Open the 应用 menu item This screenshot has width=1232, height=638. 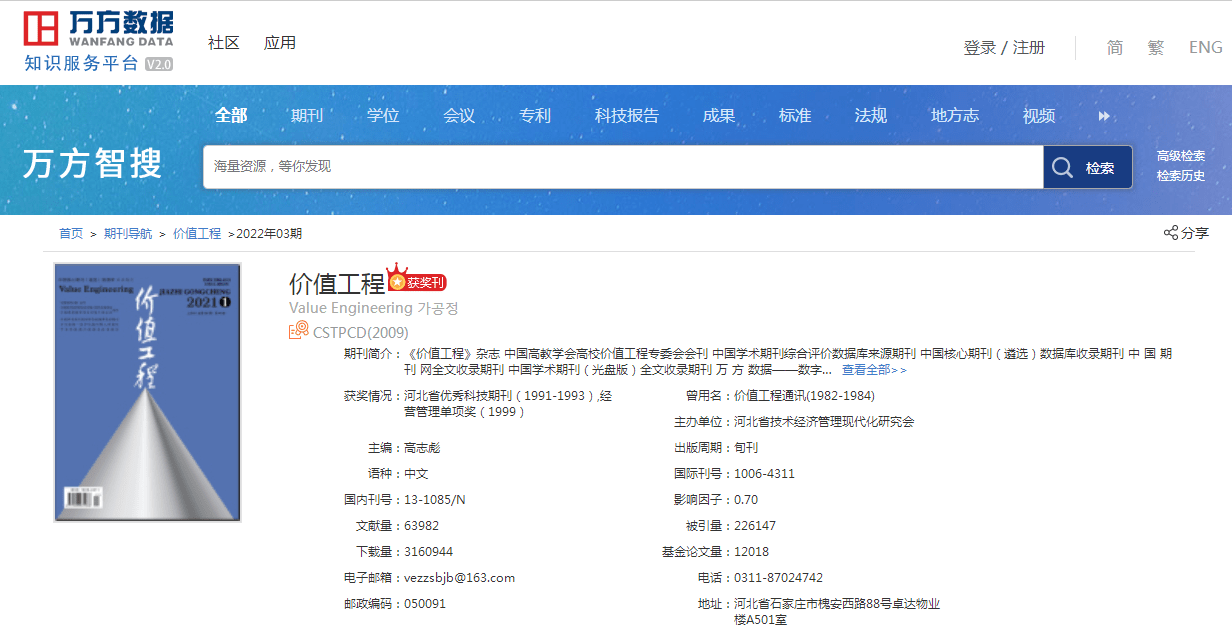point(280,43)
